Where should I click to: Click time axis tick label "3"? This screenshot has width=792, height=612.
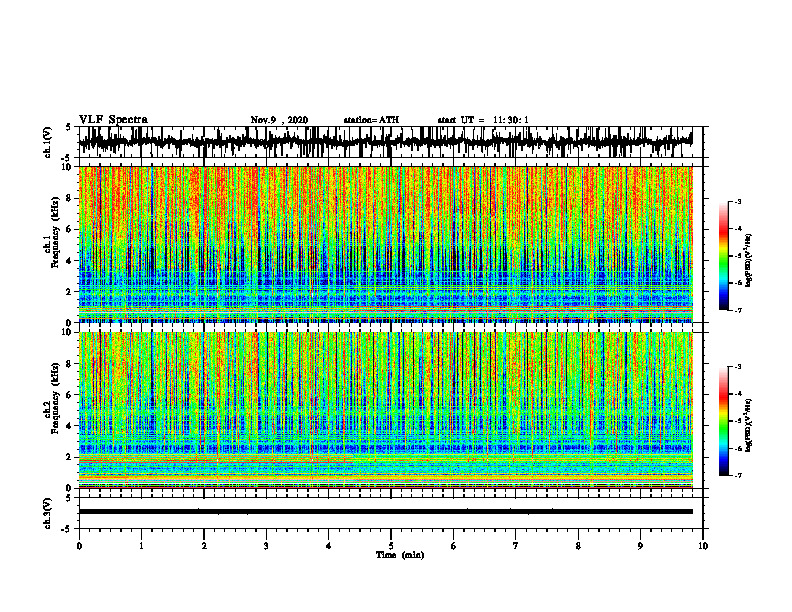pyautogui.click(x=266, y=546)
